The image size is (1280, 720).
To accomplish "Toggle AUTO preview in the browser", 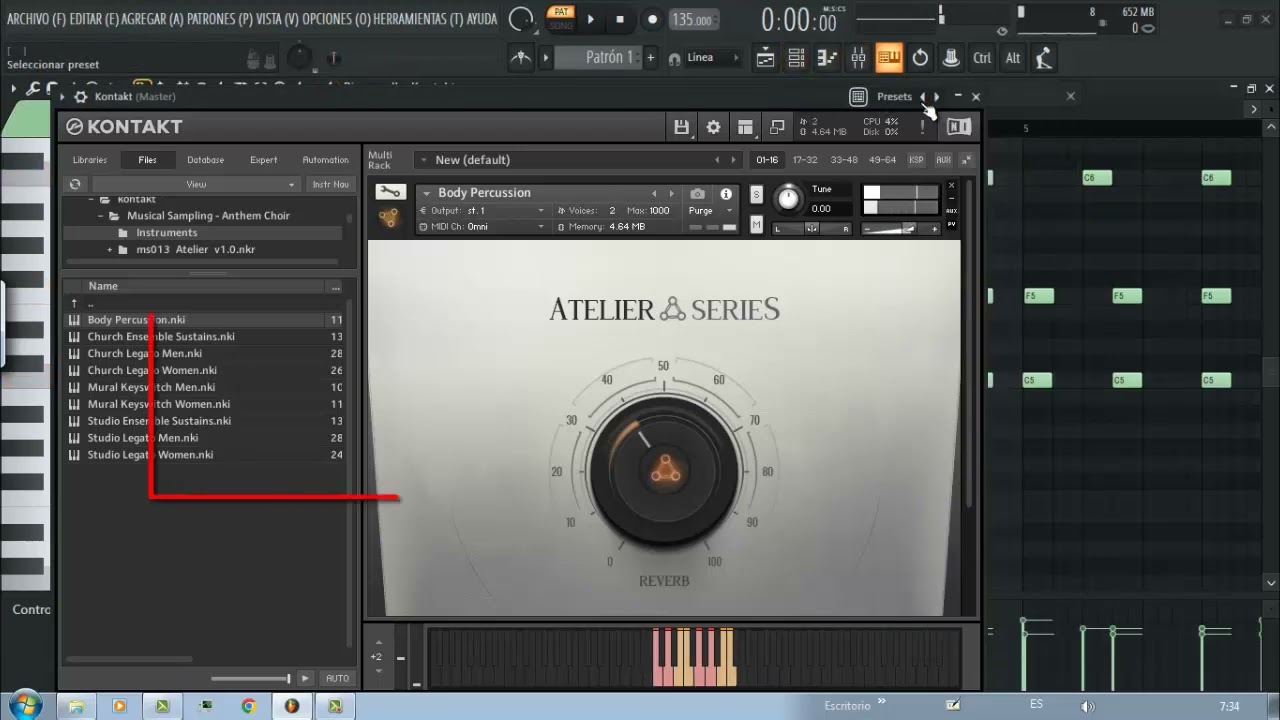I will tap(338, 678).
